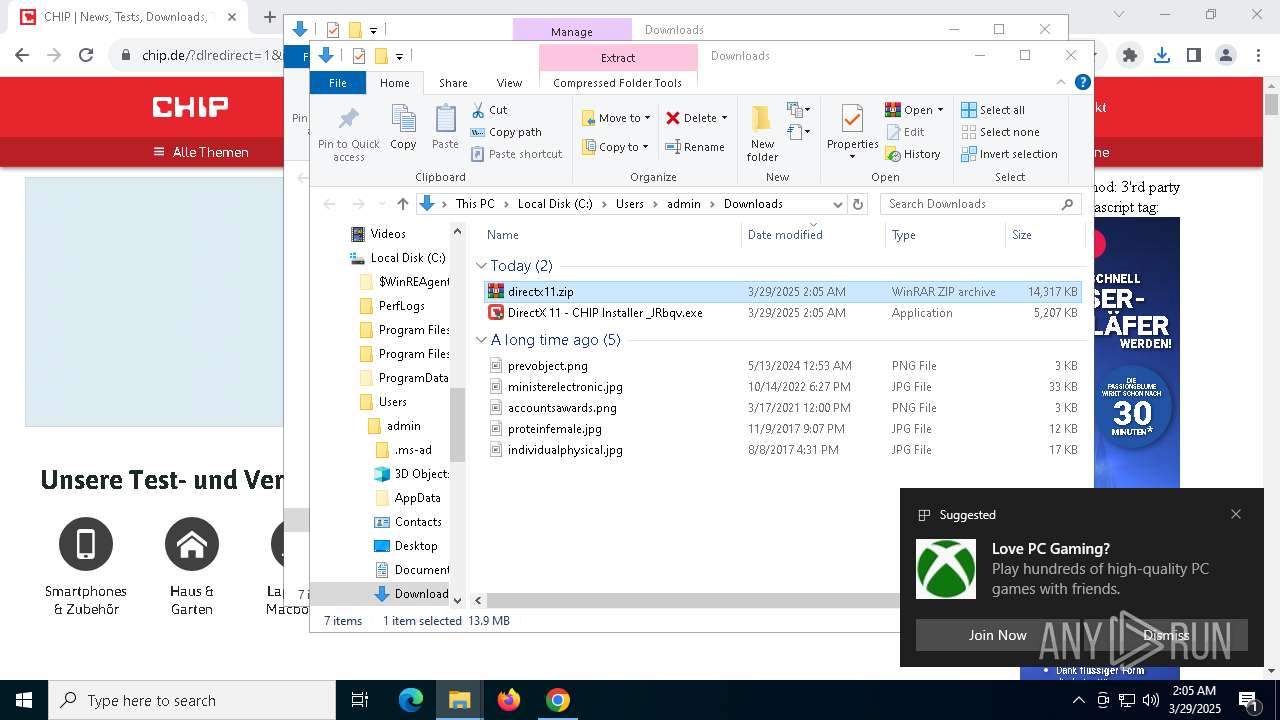This screenshot has width=1280, height=720.
Task: Click the Properties checkmark icon
Action: click(x=852, y=120)
